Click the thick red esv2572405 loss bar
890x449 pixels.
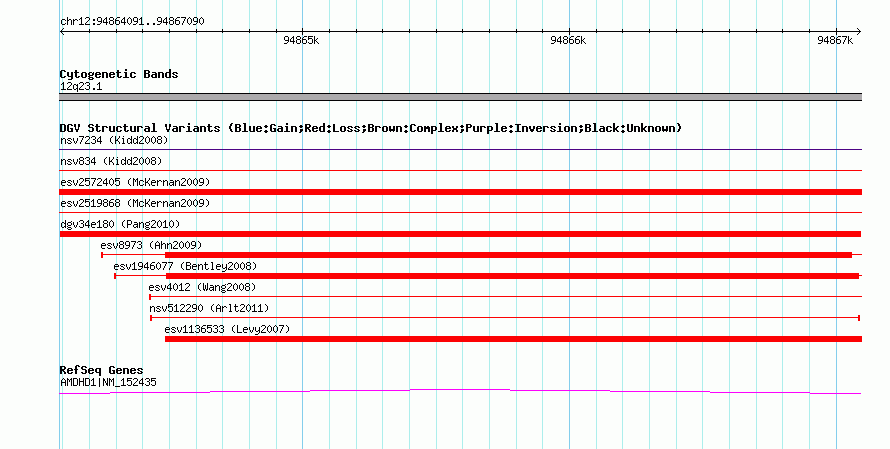click(460, 192)
